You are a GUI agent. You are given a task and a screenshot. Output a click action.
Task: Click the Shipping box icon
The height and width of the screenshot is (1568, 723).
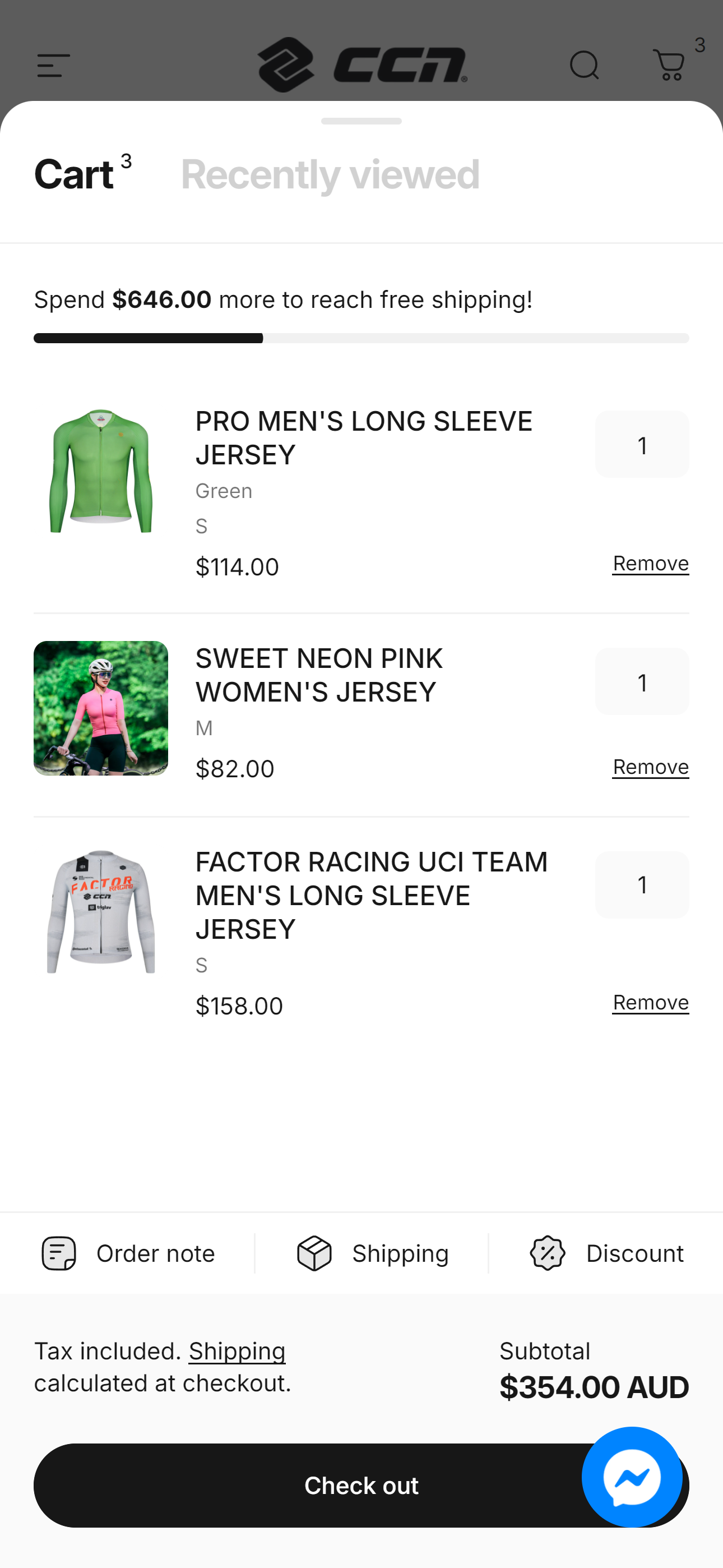click(314, 1253)
